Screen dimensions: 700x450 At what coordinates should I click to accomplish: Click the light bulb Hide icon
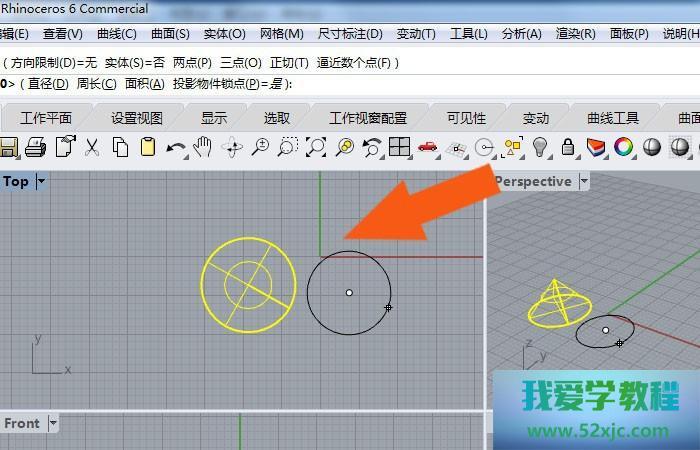point(541,148)
